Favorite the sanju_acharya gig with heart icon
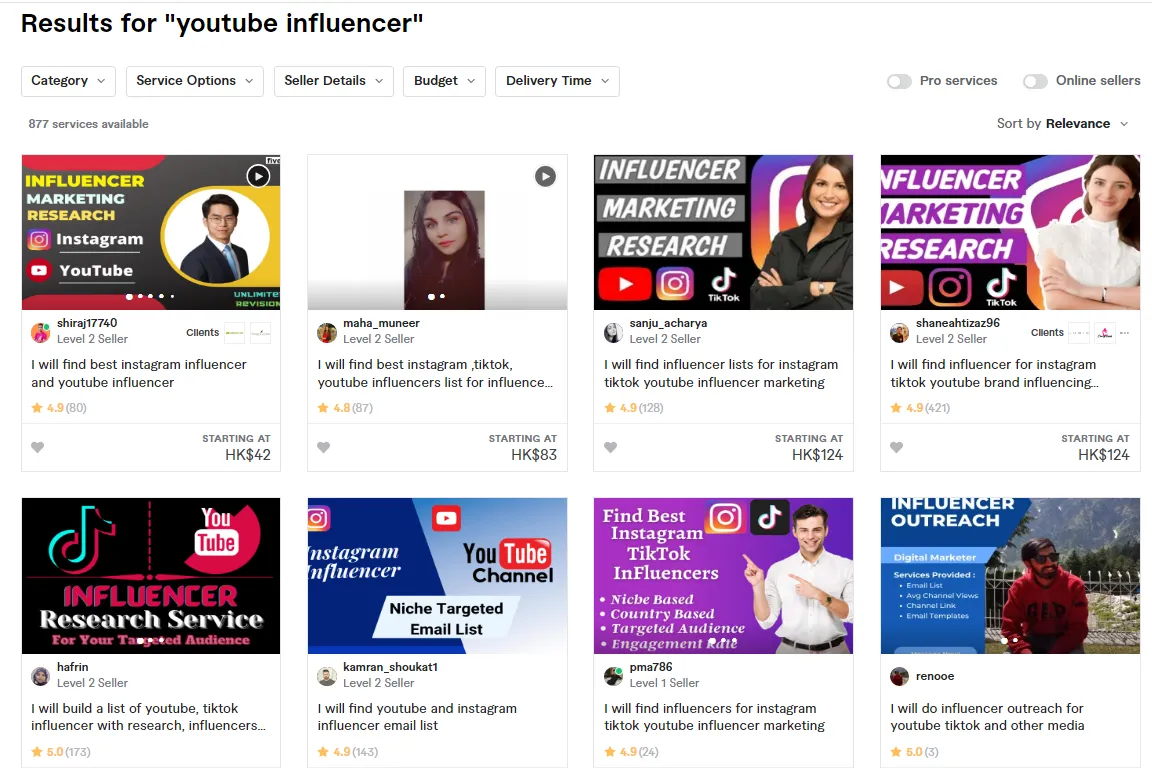 611,447
